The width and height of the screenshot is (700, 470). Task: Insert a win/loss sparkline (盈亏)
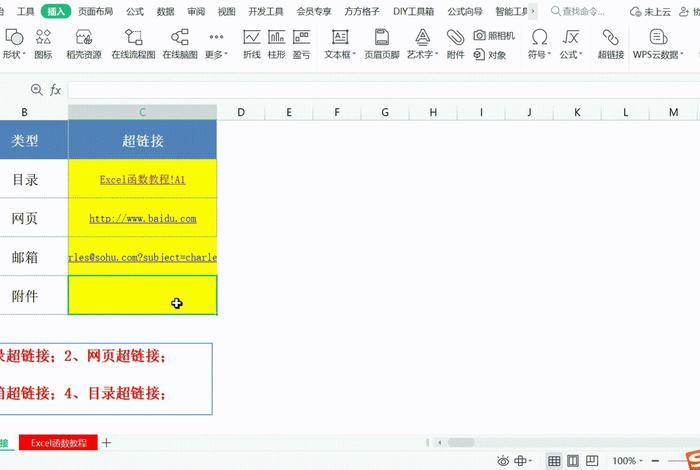[x=302, y=44]
